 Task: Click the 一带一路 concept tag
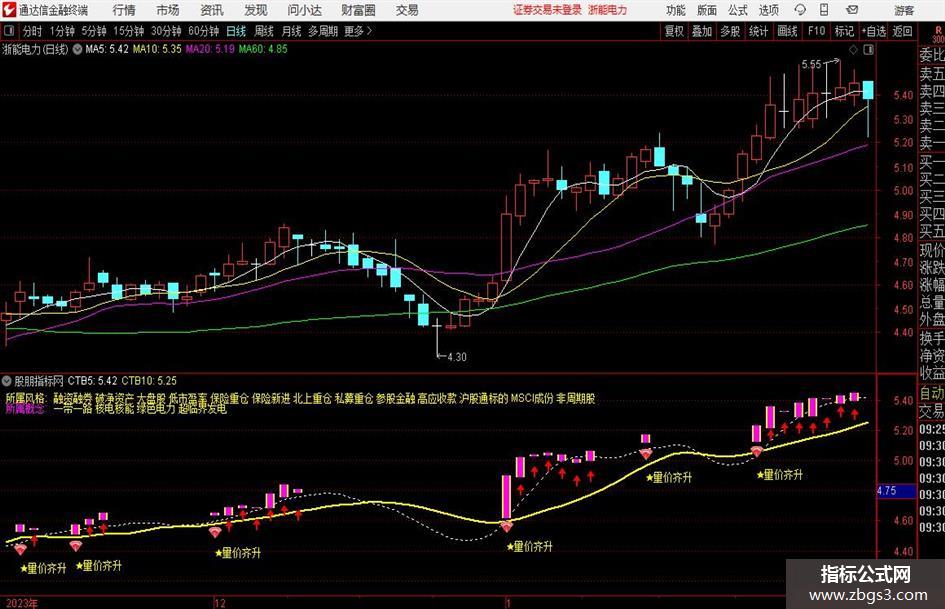point(72,409)
